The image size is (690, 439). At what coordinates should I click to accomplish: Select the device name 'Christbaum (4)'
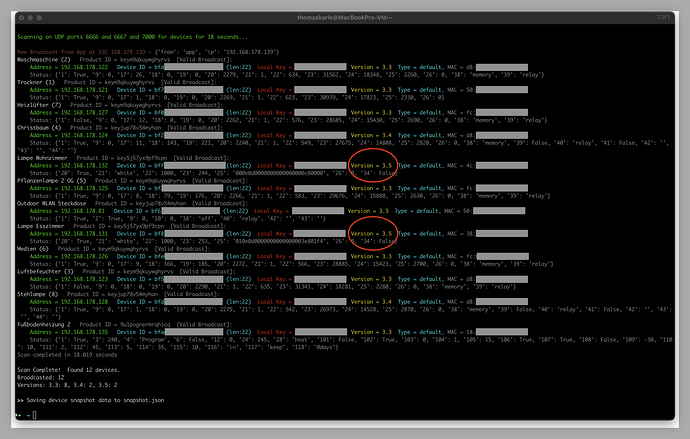39,128
